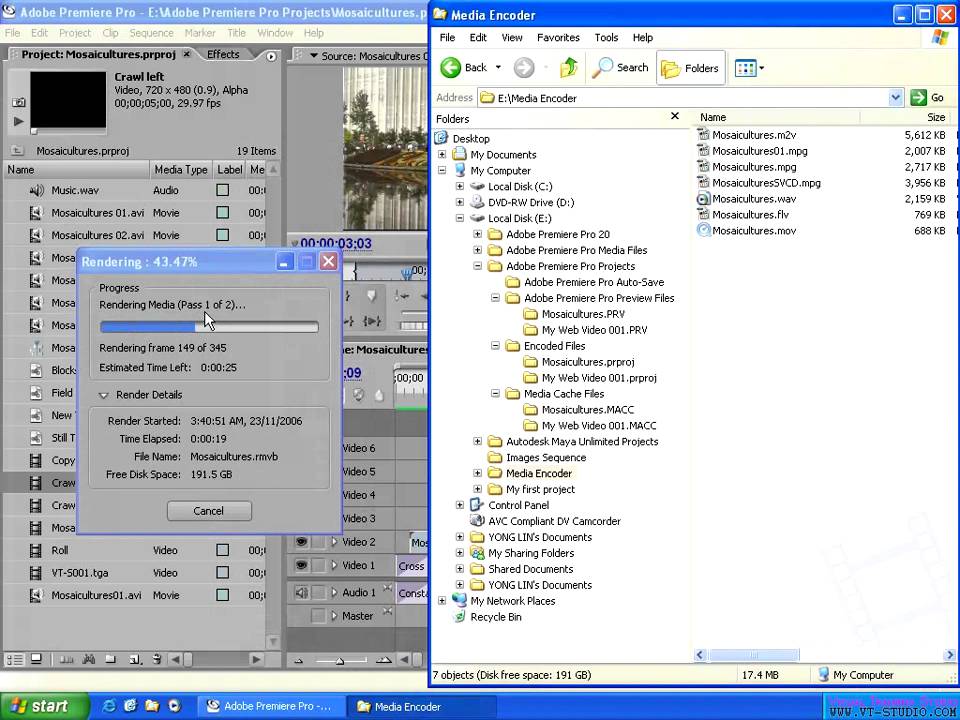The height and width of the screenshot is (720, 960).
Task: Click the Go button beside address bar
Action: tap(927, 97)
